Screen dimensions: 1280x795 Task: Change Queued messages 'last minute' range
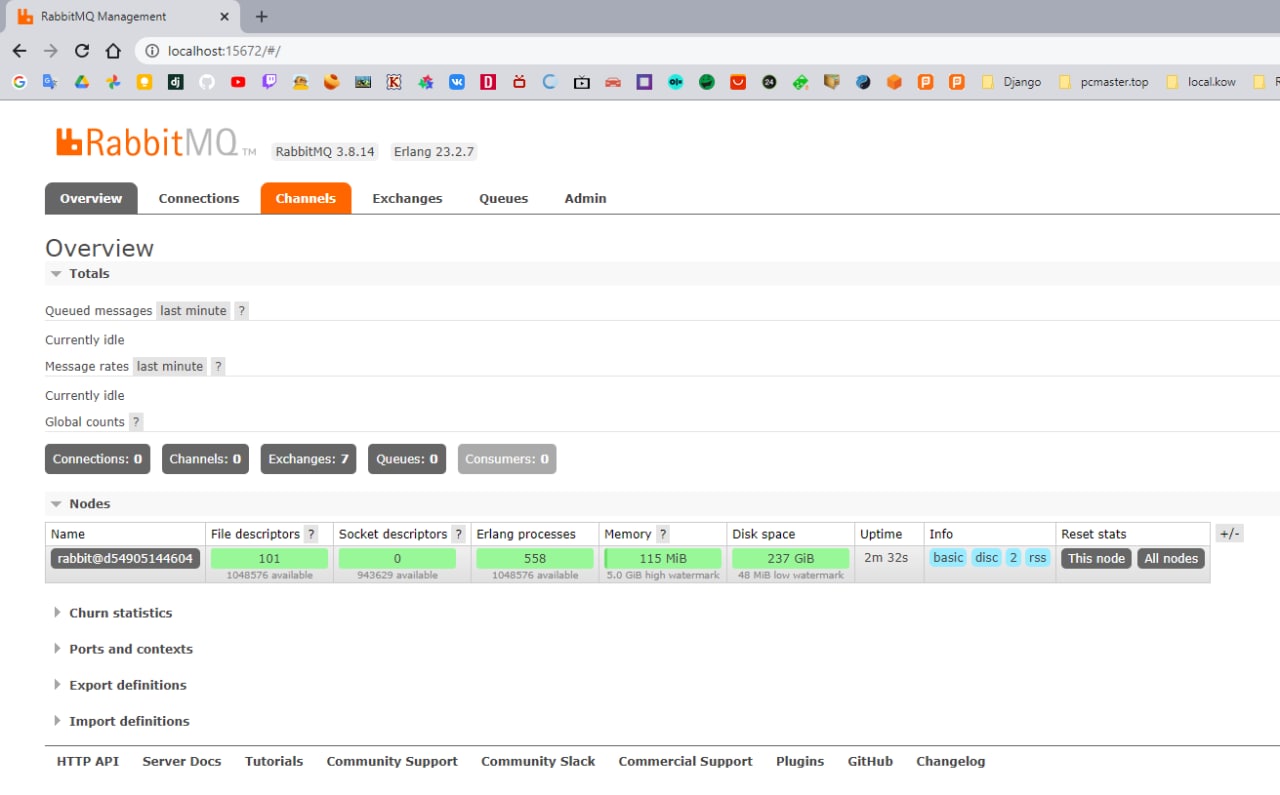click(193, 311)
